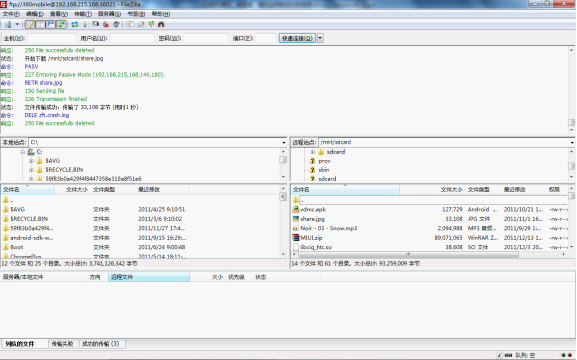Select android-sdk-w... folder icon in local list
577x360 pixels.
click(6, 238)
